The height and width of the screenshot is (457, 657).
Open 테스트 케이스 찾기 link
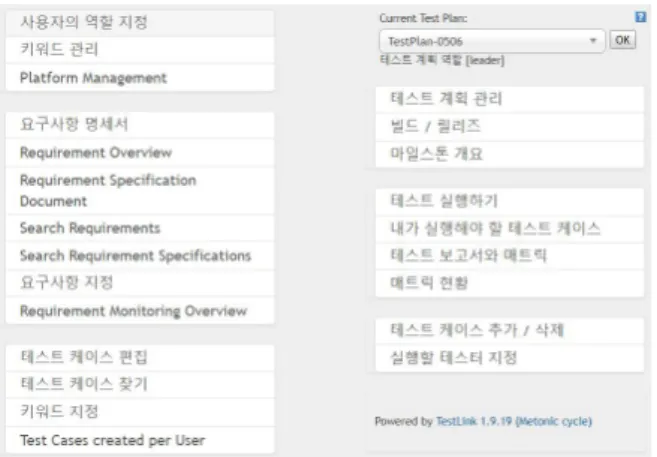pos(140,384)
